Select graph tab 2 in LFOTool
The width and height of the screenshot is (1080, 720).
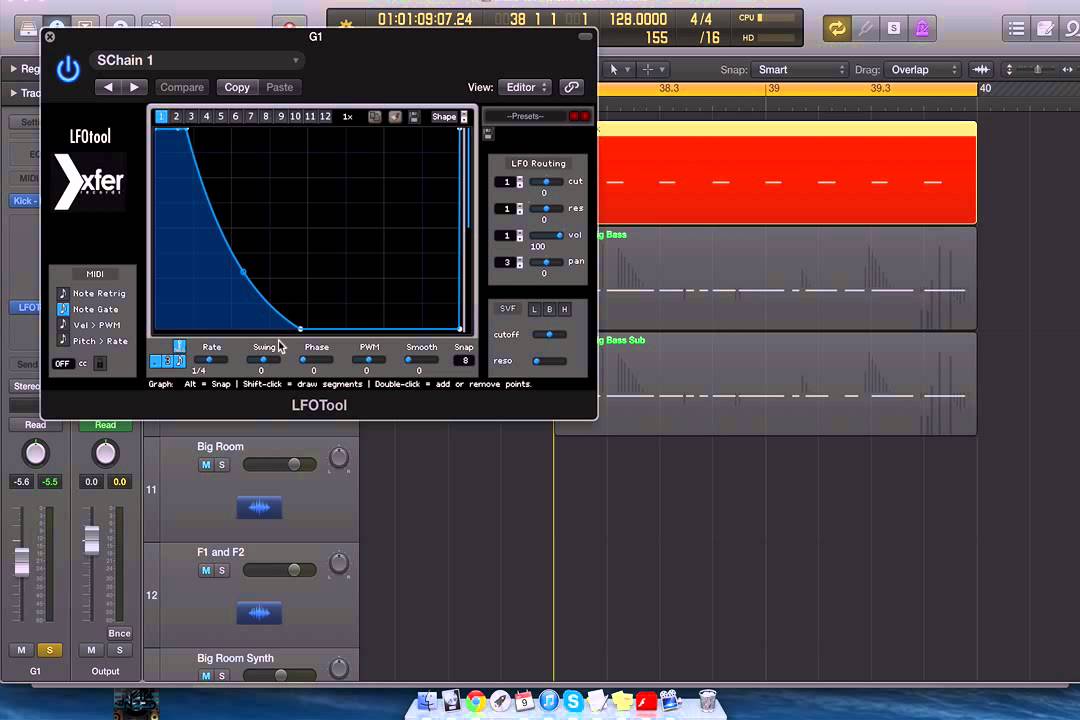tap(176, 116)
